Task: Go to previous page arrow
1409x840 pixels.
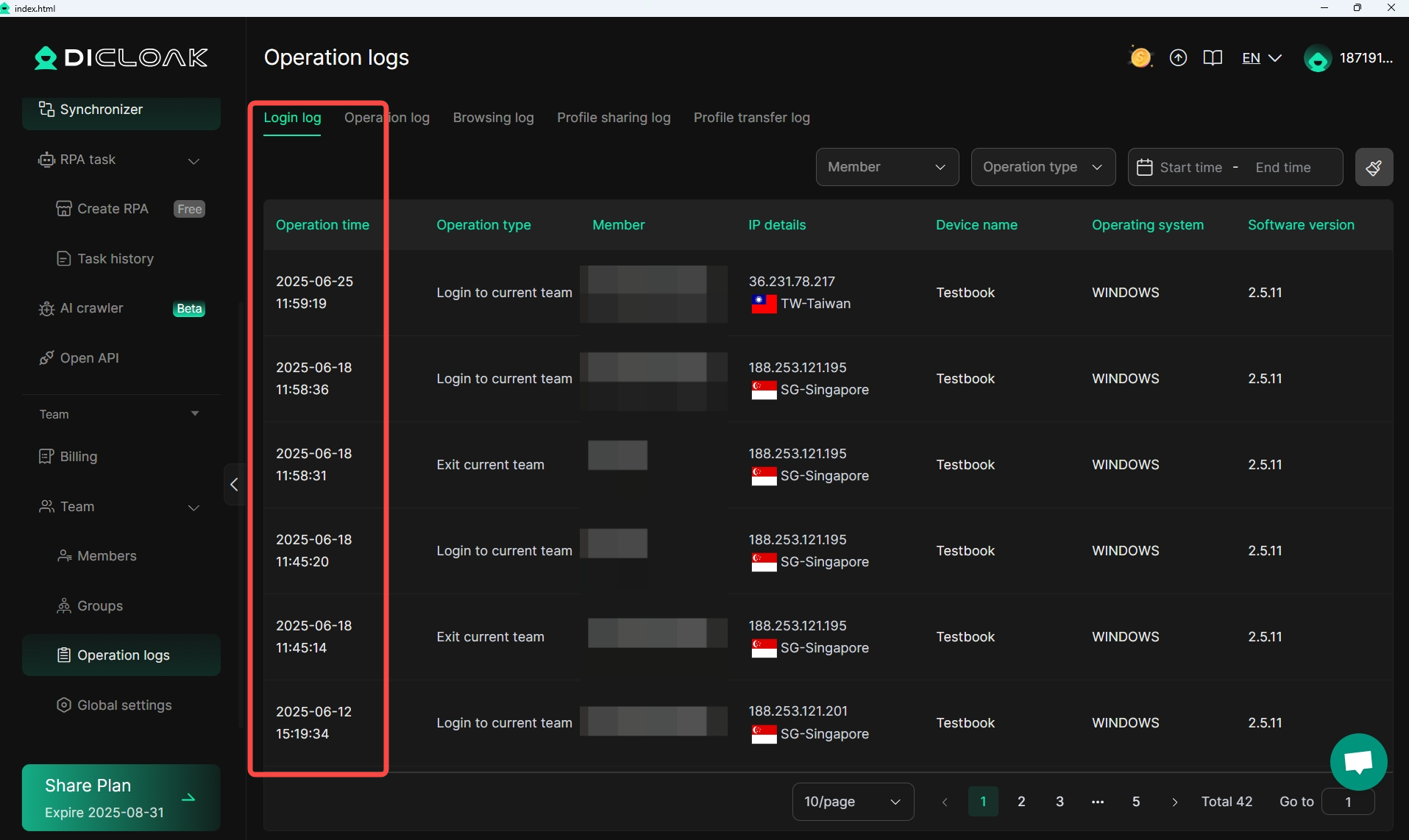Action: point(945,802)
